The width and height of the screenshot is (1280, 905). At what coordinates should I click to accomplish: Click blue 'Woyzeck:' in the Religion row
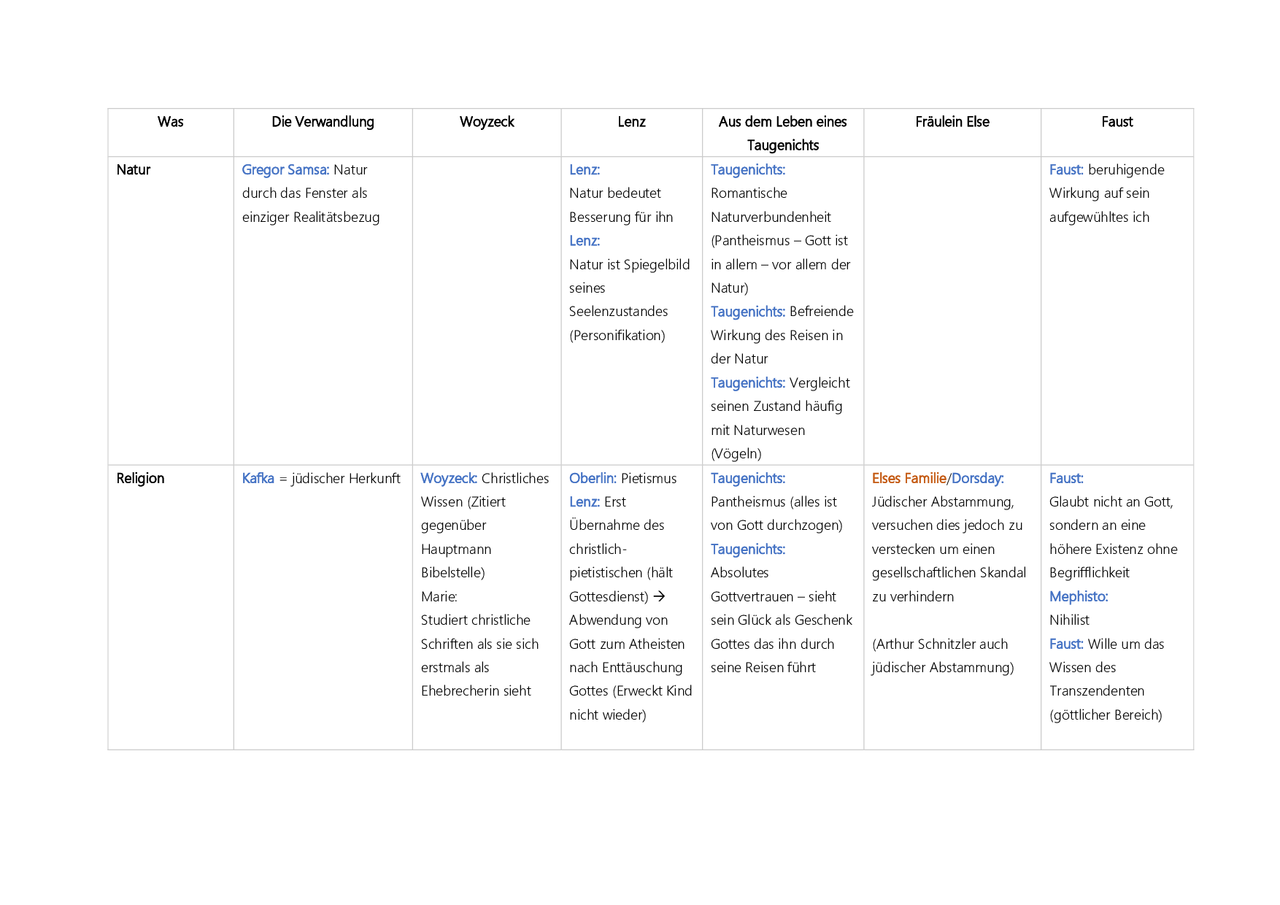pos(449,478)
